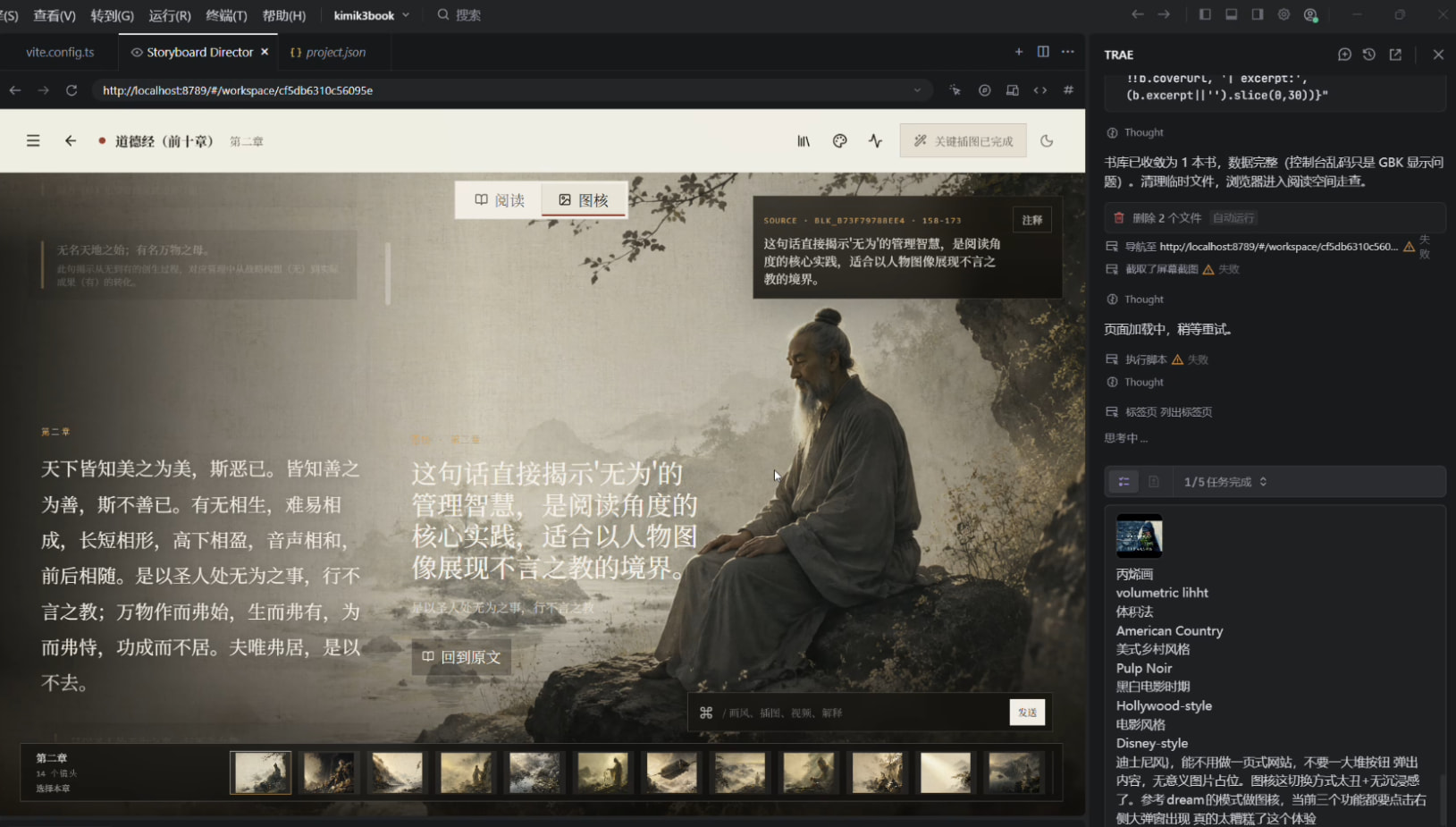Add a new editor tab with plus icon
Screen dimensions: 1456x827
click(x=1019, y=52)
